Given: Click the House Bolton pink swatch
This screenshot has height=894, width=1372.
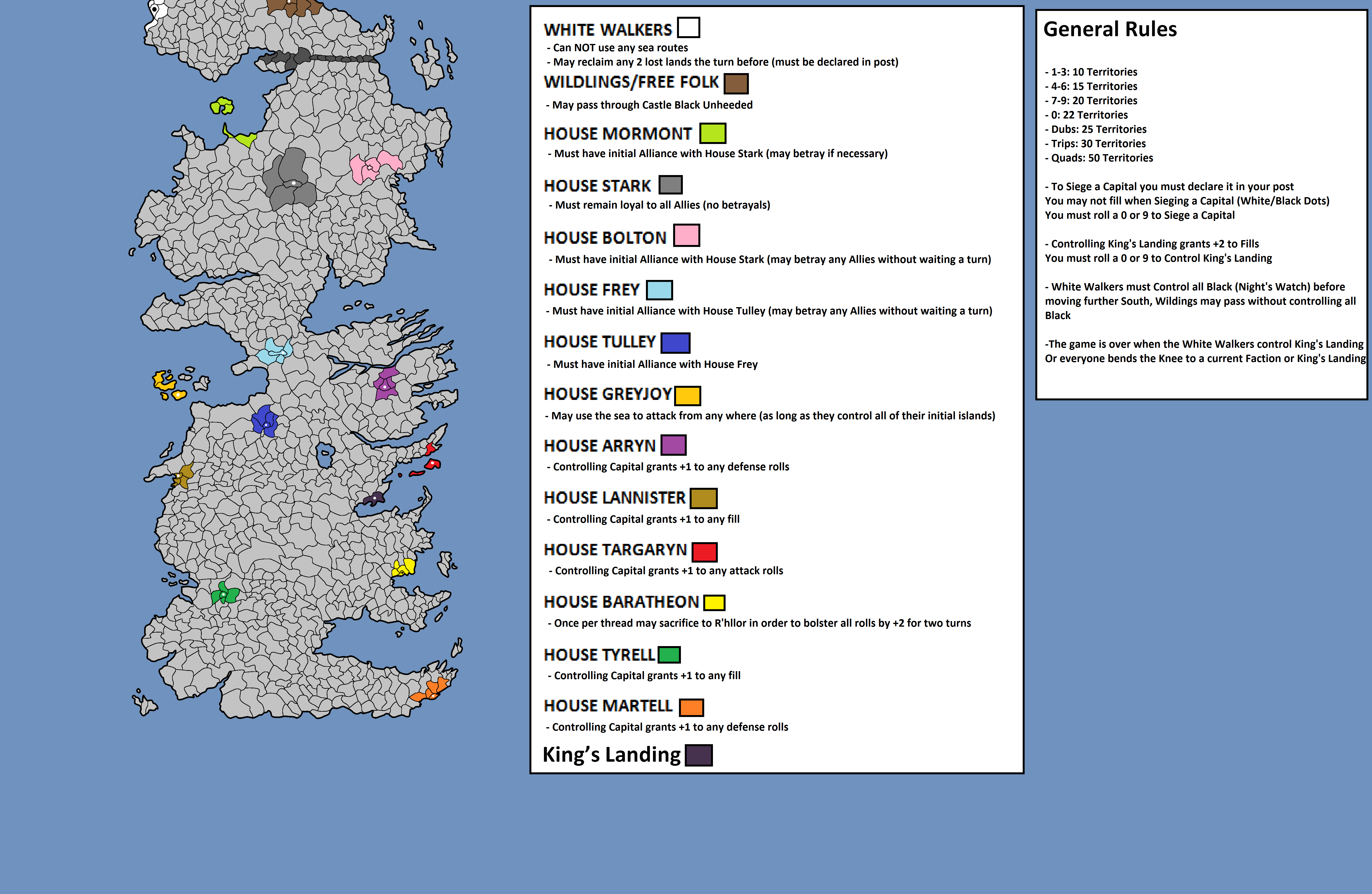Looking at the screenshot, I should pyautogui.click(x=686, y=235).
